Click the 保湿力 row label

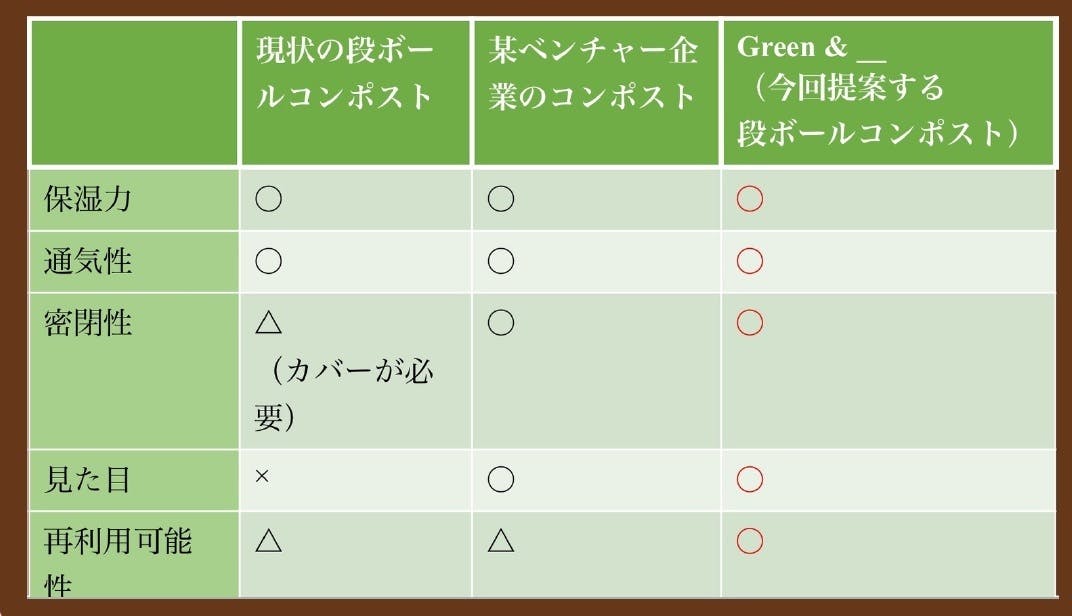(x=88, y=199)
